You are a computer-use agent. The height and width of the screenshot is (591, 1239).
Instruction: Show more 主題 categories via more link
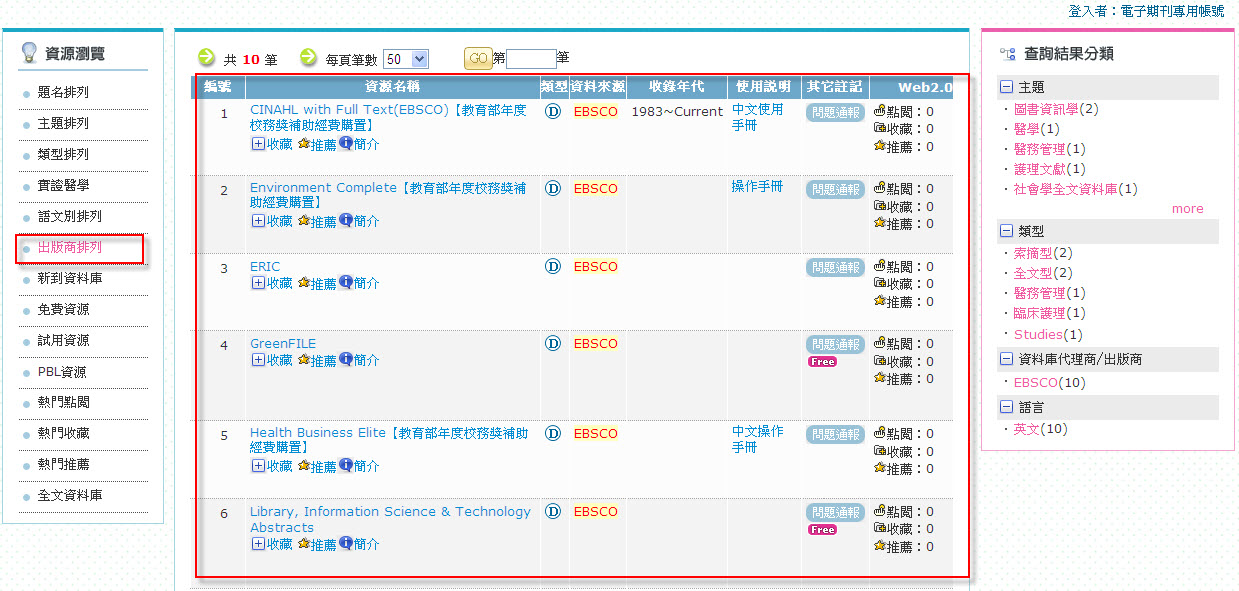[1187, 209]
